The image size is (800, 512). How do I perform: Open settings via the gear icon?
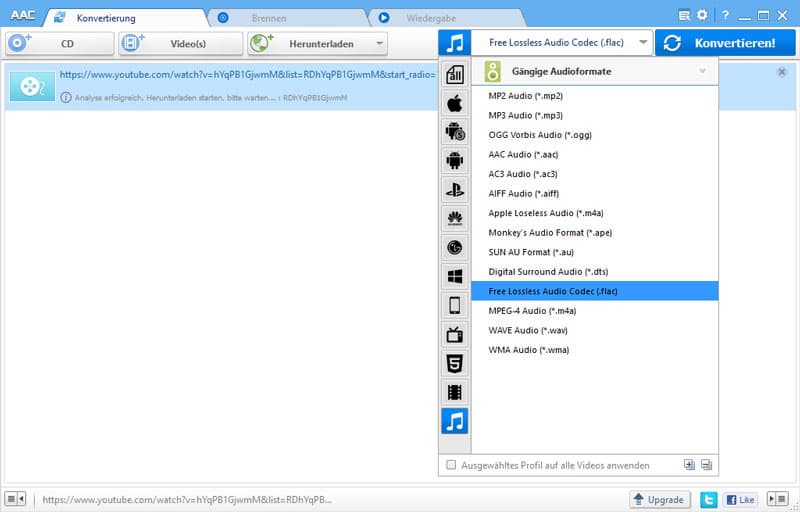(x=702, y=15)
